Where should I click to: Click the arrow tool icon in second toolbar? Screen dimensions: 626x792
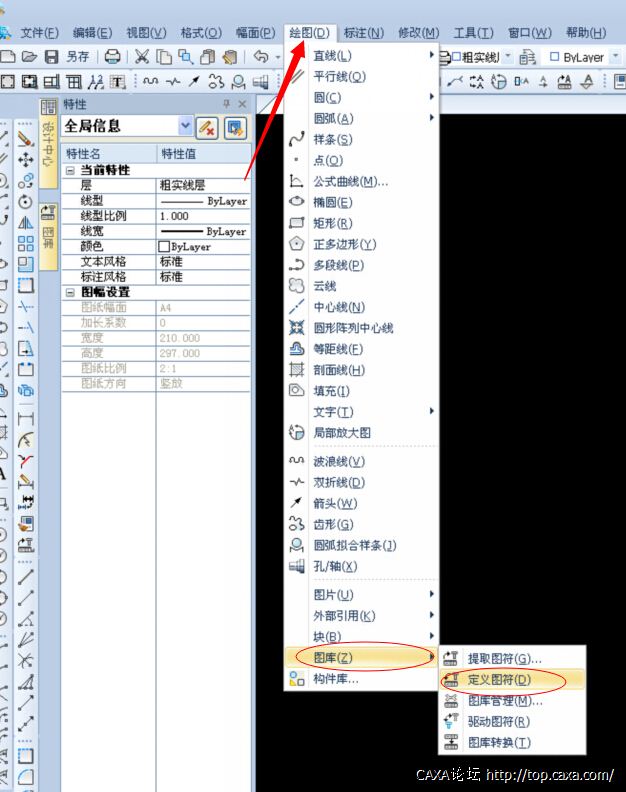[195, 81]
